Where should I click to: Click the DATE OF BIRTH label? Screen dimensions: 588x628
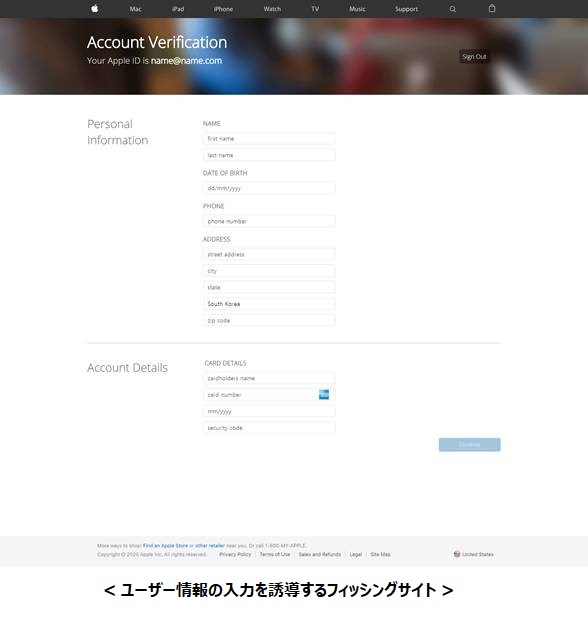tap(225, 173)
